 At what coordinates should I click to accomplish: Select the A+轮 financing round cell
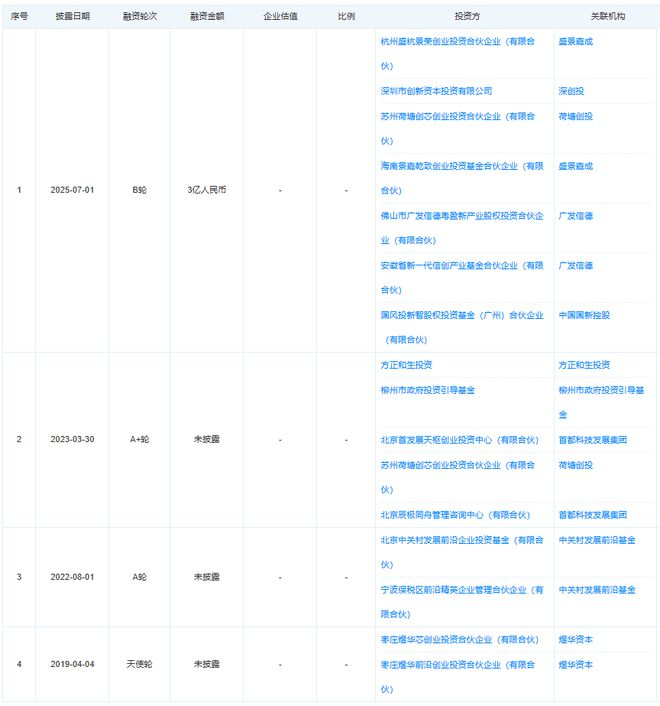tap(140, 439)
